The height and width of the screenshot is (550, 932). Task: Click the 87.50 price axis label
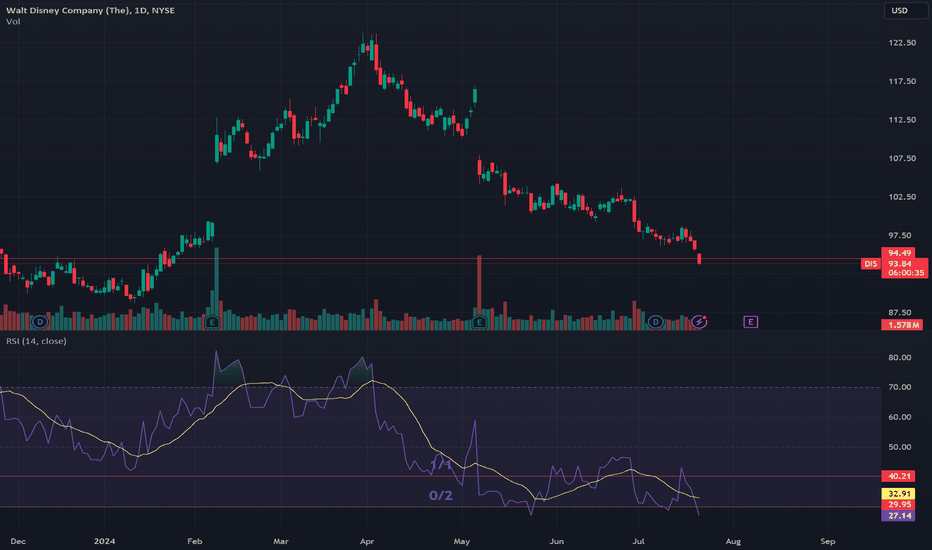coord(899,313)
